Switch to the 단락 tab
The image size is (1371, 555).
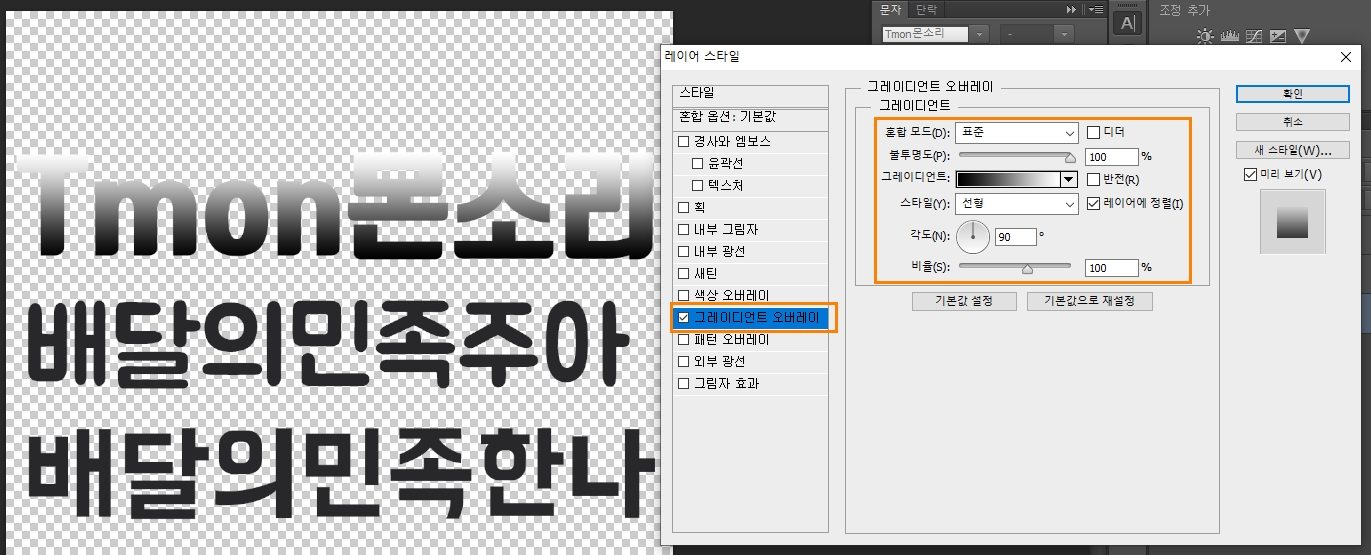(927, 9)
